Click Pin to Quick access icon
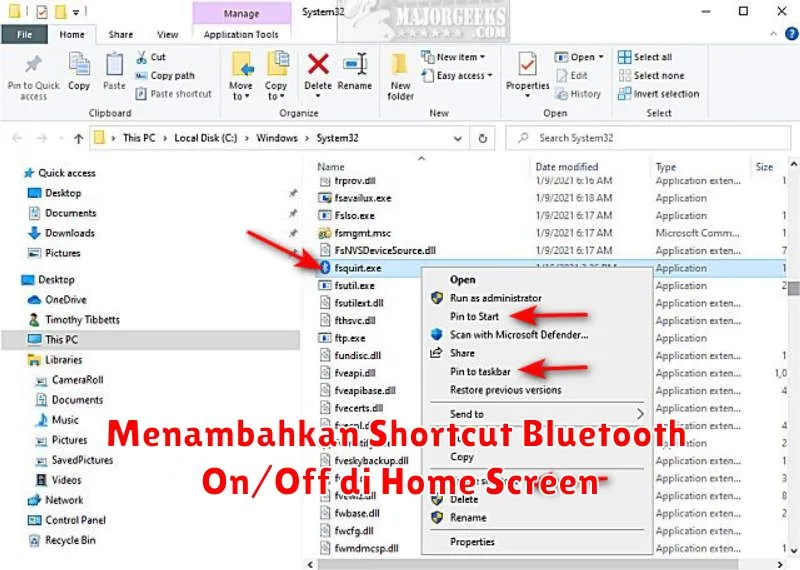 [33, 65]
